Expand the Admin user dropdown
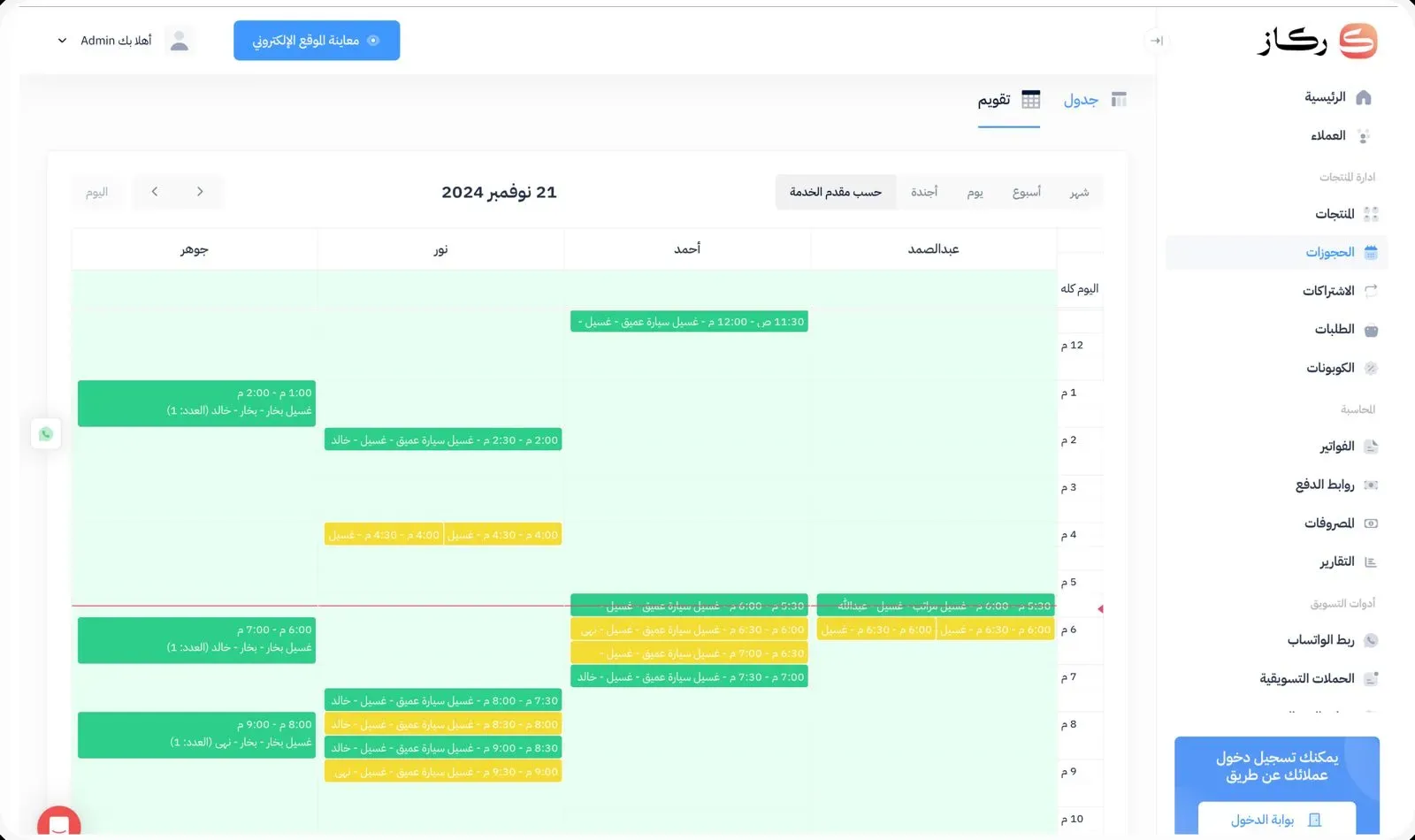The width and height of the screenshot is (1415, 840). click(x=62, y=41)
